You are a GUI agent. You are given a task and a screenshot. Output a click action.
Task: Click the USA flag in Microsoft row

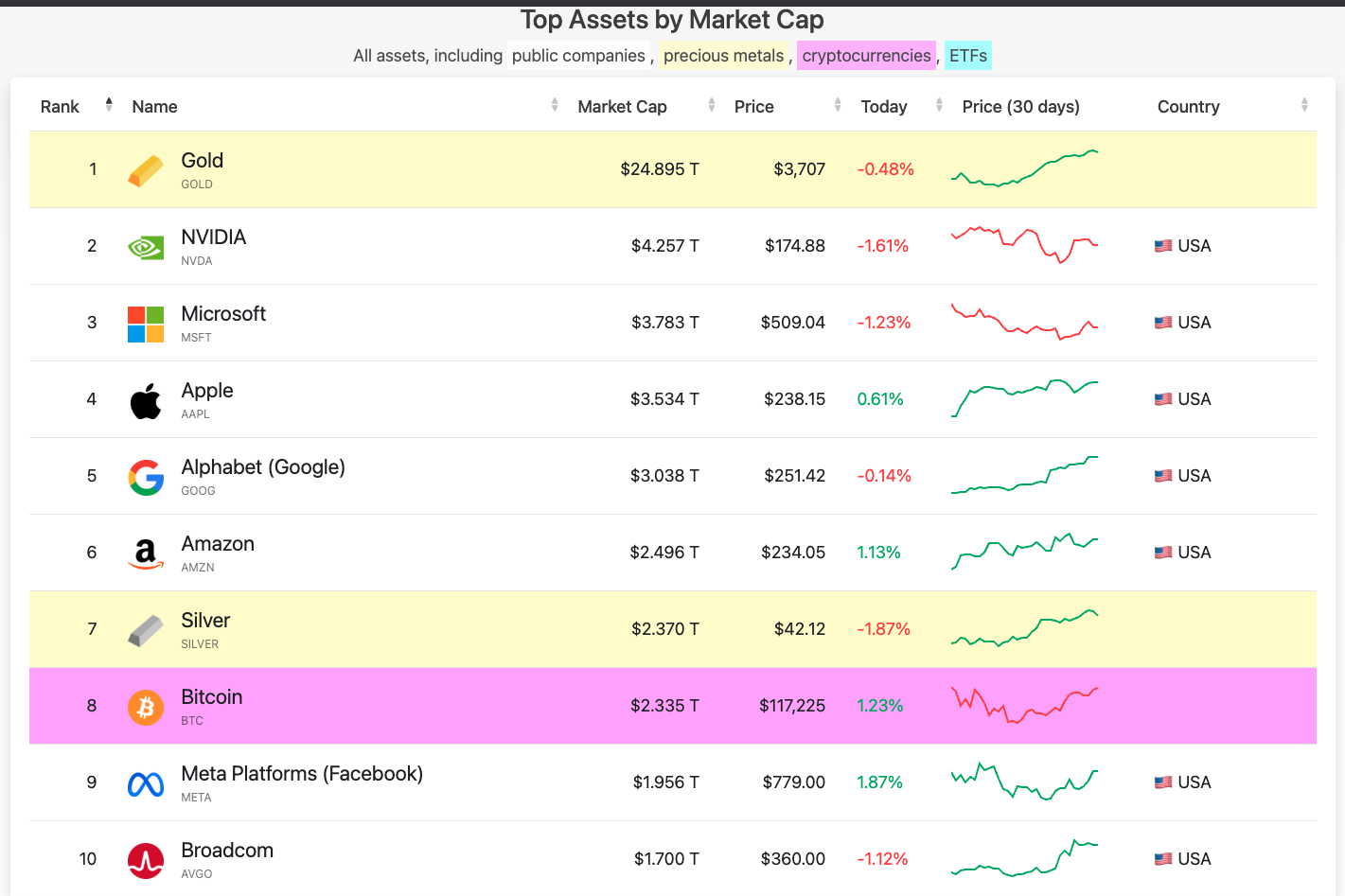coord(1163,323)
